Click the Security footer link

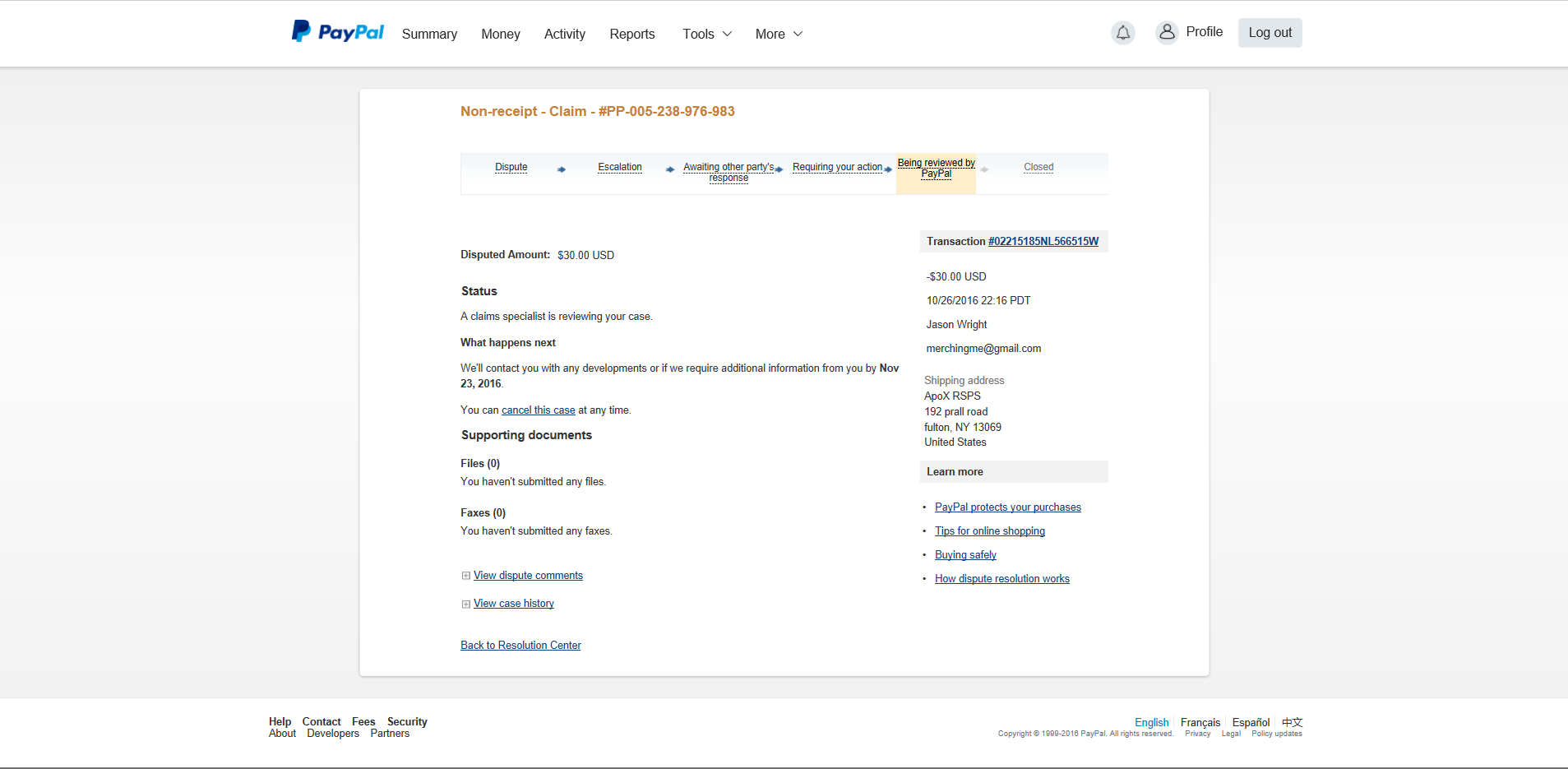coord(407,721)
